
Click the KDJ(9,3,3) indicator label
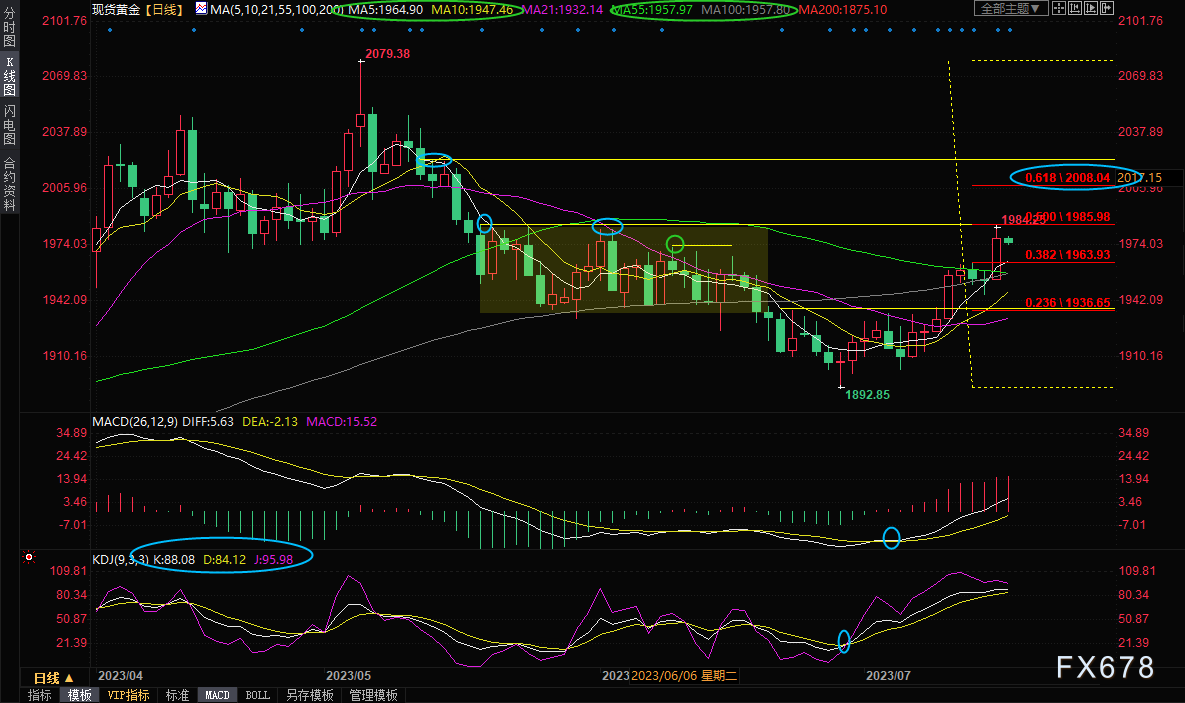[121, 559]
